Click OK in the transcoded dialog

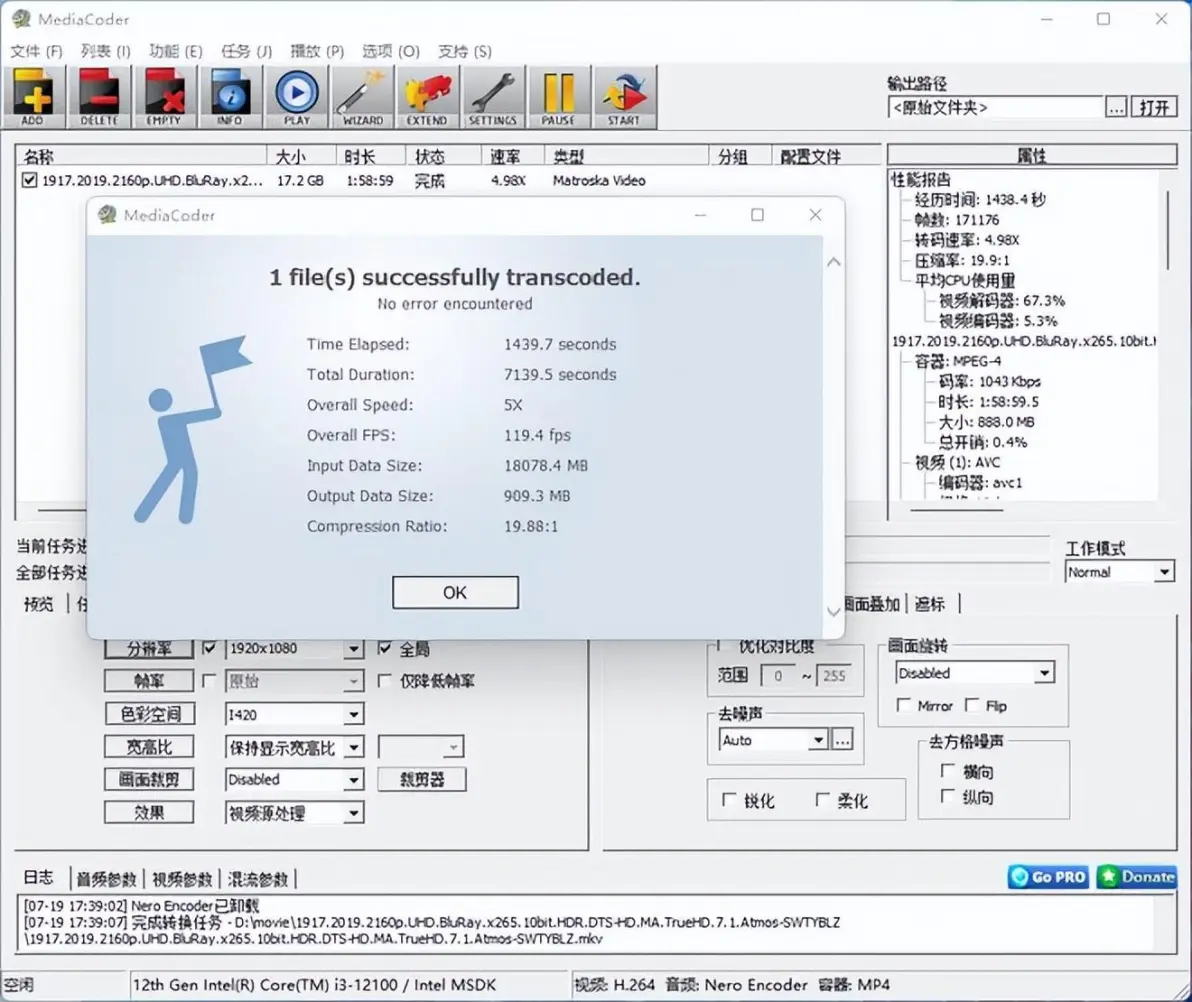[x=455, y=592]
